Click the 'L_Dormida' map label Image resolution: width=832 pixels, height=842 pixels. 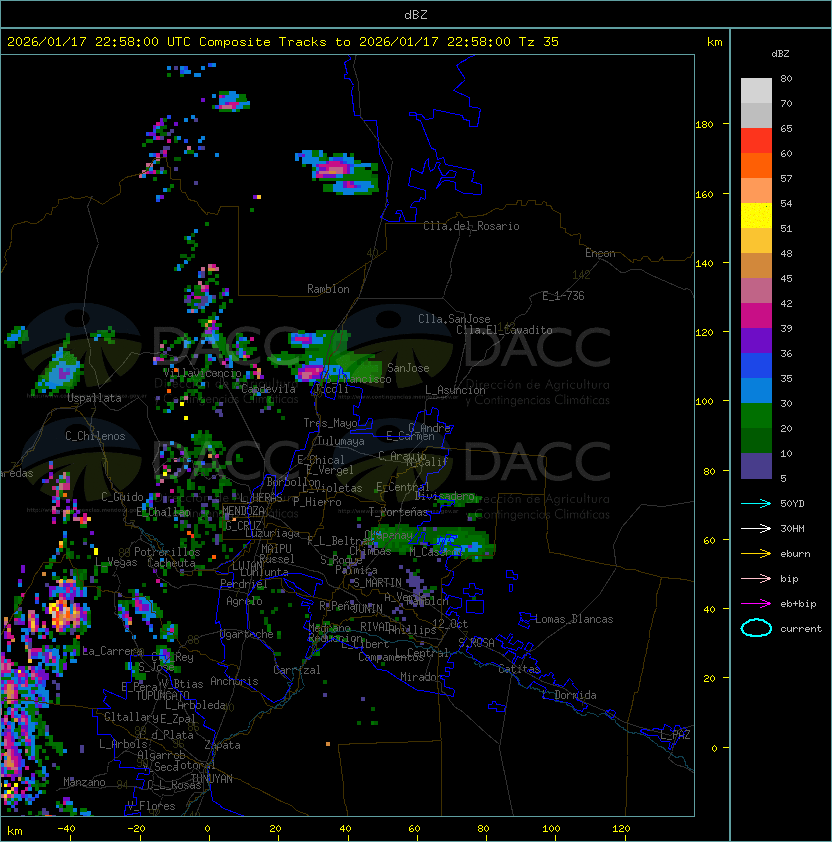point(569,695)
